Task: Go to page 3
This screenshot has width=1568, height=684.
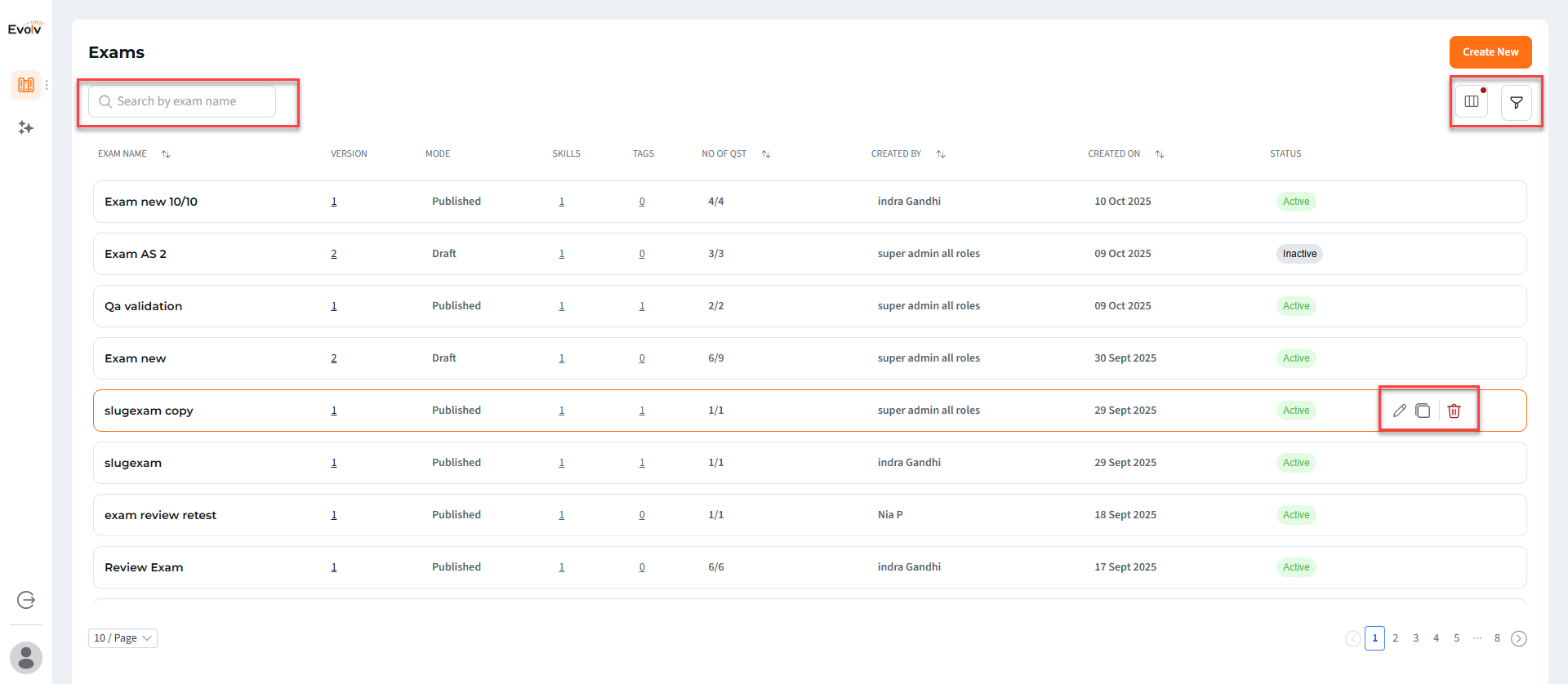Action: point(1416,638)
